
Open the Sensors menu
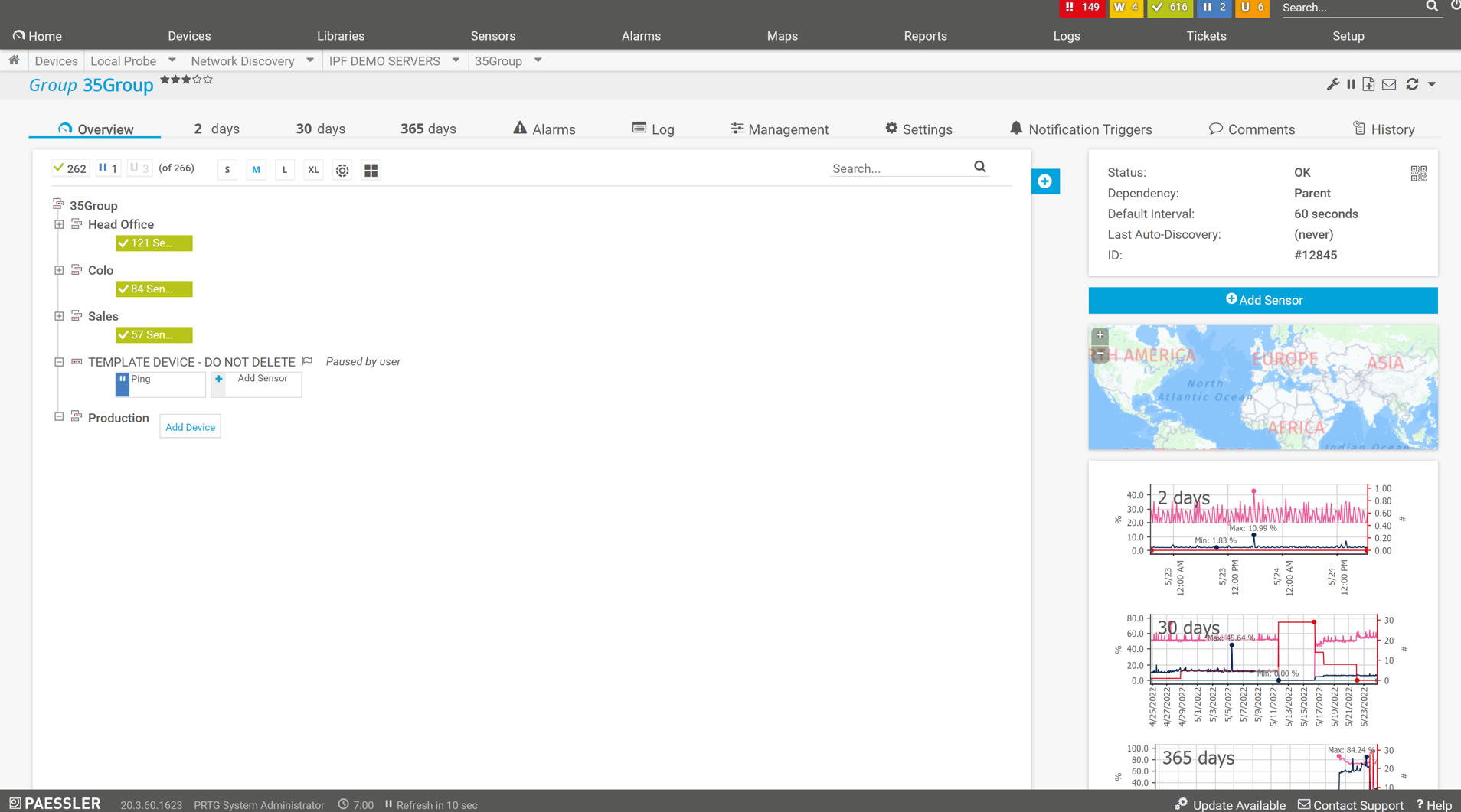[492, 36]
